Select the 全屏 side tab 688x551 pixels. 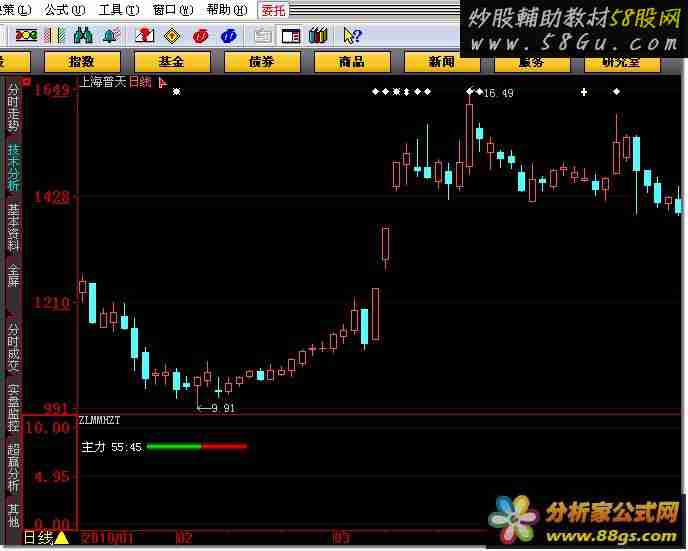point(14,276)
